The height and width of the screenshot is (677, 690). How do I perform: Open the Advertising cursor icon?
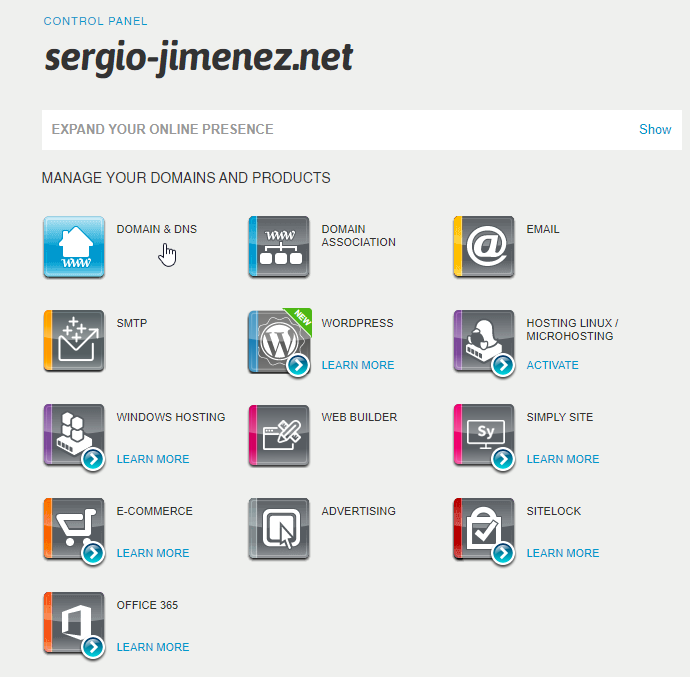pos(279,529)
